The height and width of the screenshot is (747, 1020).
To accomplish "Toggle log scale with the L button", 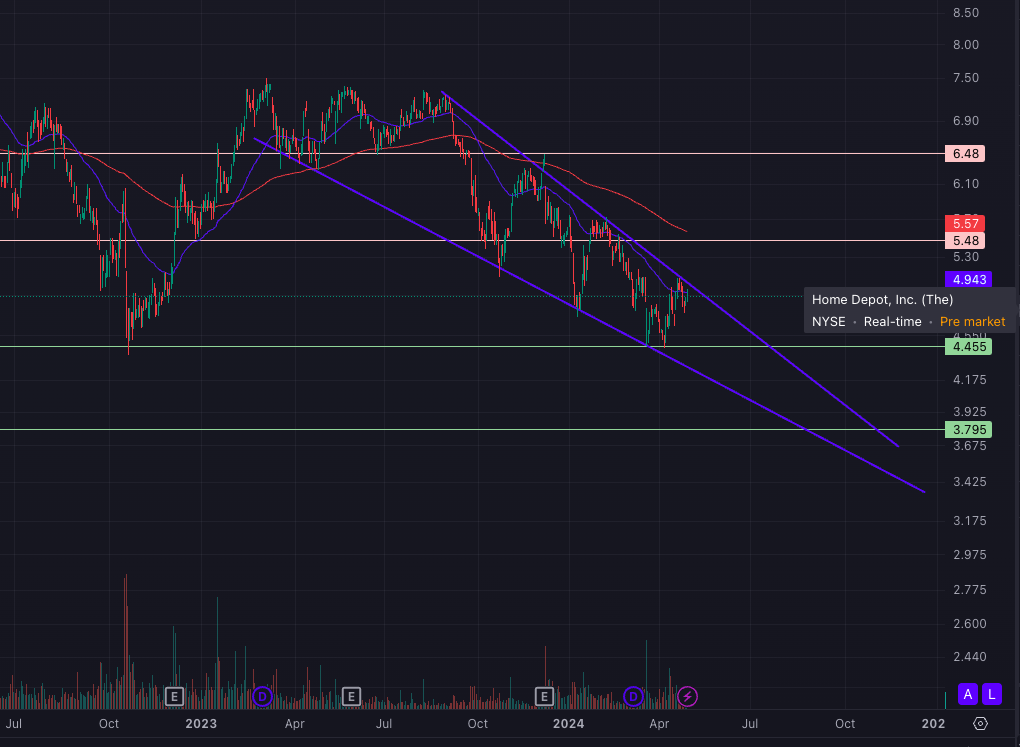I will [992, 693].
